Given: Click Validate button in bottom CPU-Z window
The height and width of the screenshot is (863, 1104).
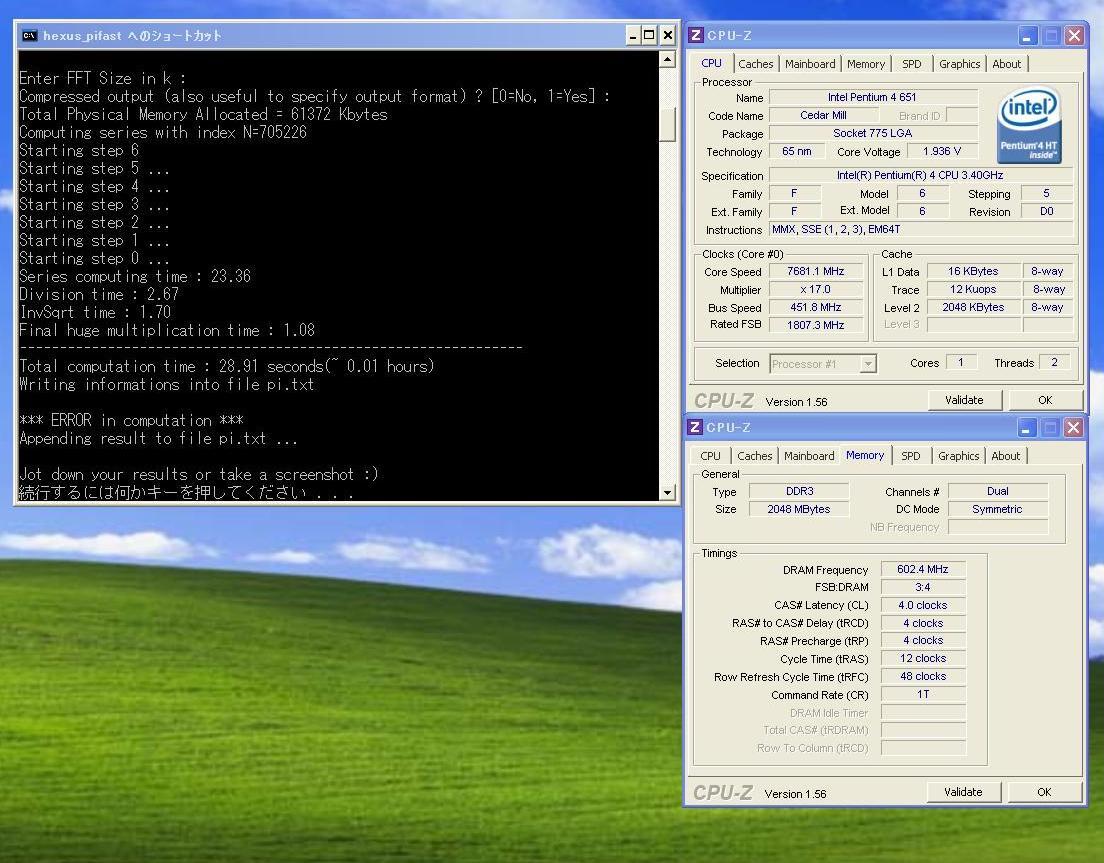Looking at the screenshot, I should (x=963, y=792).
